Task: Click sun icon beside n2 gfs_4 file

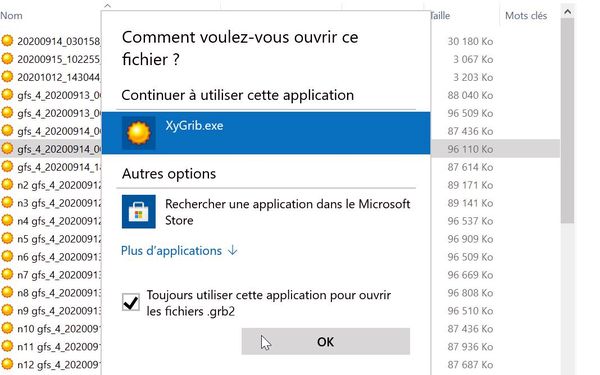Action: click(7, 184)
